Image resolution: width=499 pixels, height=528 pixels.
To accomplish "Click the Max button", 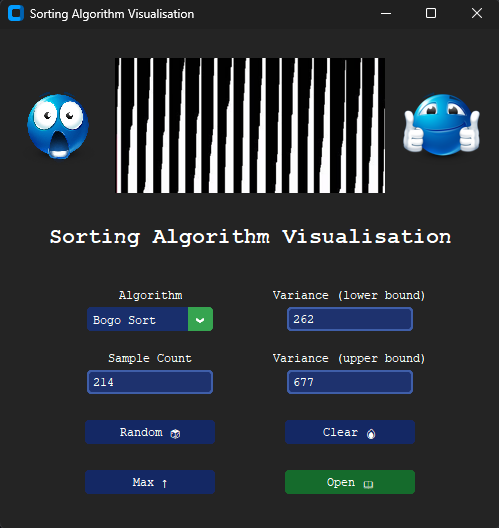I will coord(150,482).
